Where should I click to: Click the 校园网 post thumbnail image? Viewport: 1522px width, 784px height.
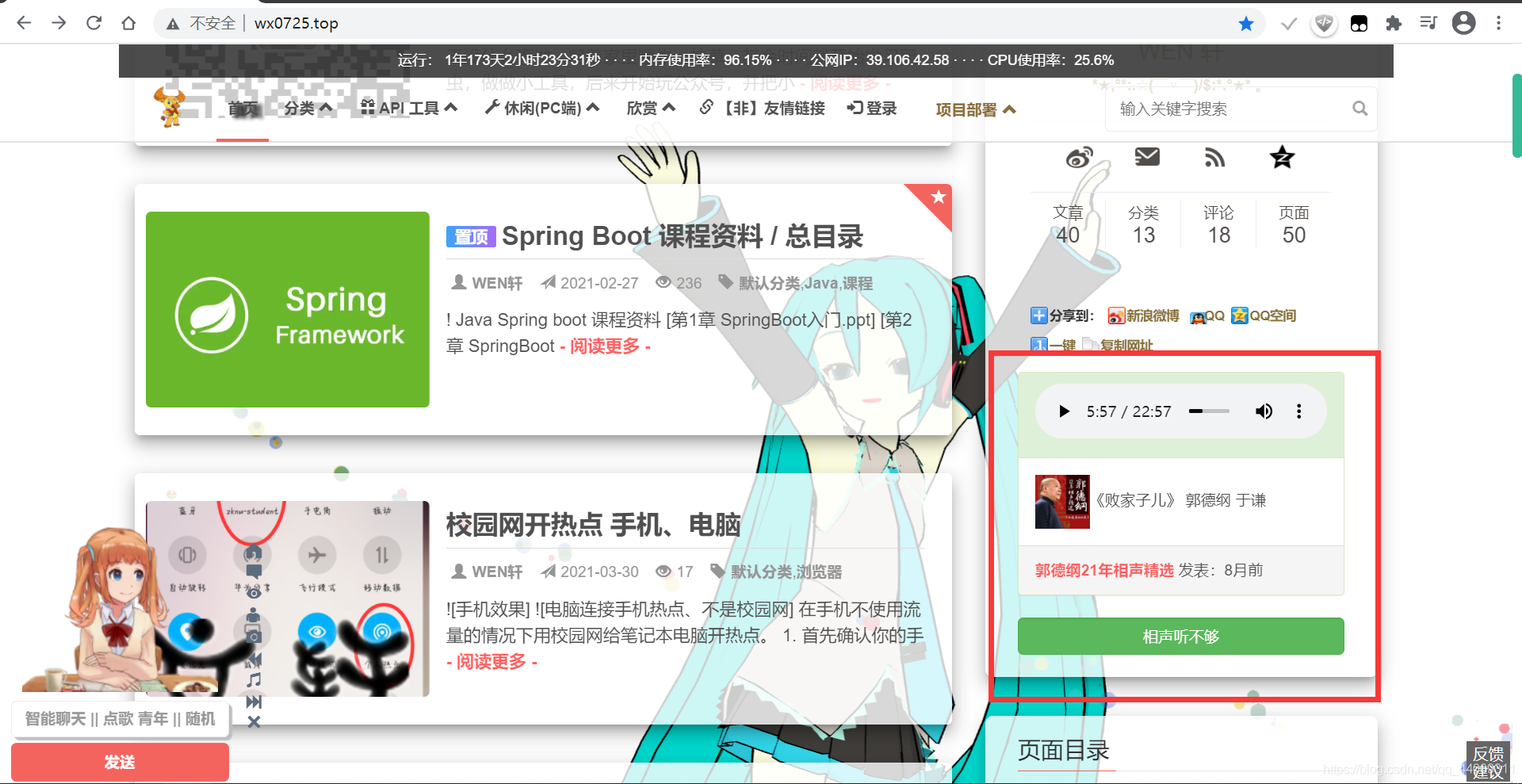click(288, 599)
